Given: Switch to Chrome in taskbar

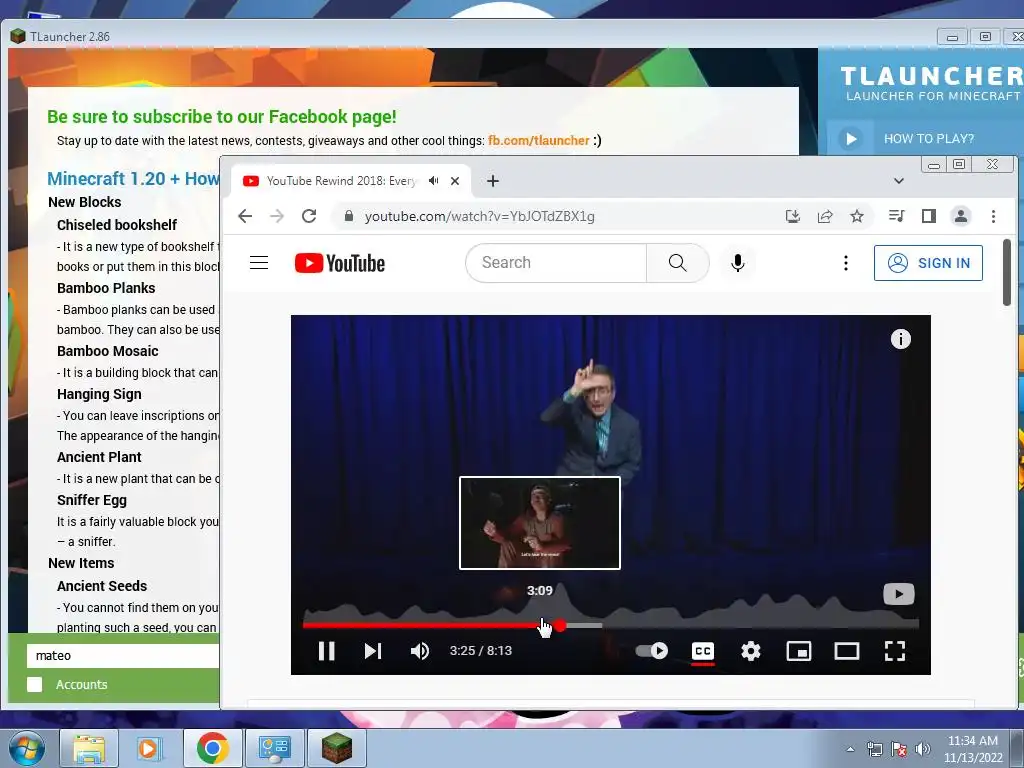Looking at the screenshot, I should tap(212, 748).
